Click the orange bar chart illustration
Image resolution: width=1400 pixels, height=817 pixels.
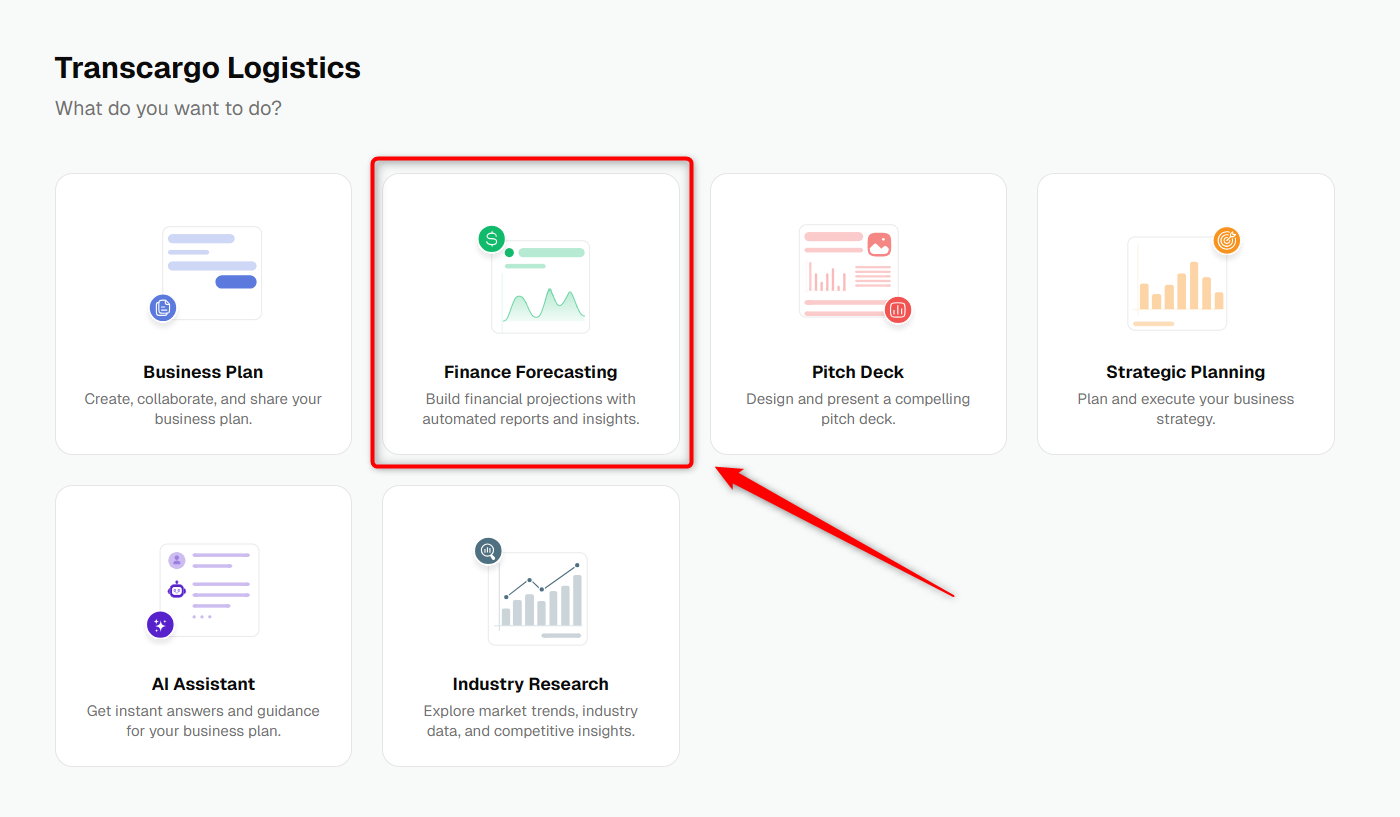tap(1177, 283)
